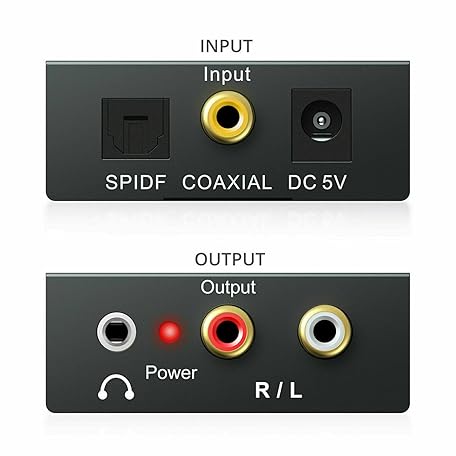The image size is (456, 456).
Task: Click the Output label printed on the panel
Action: (228, 287)
